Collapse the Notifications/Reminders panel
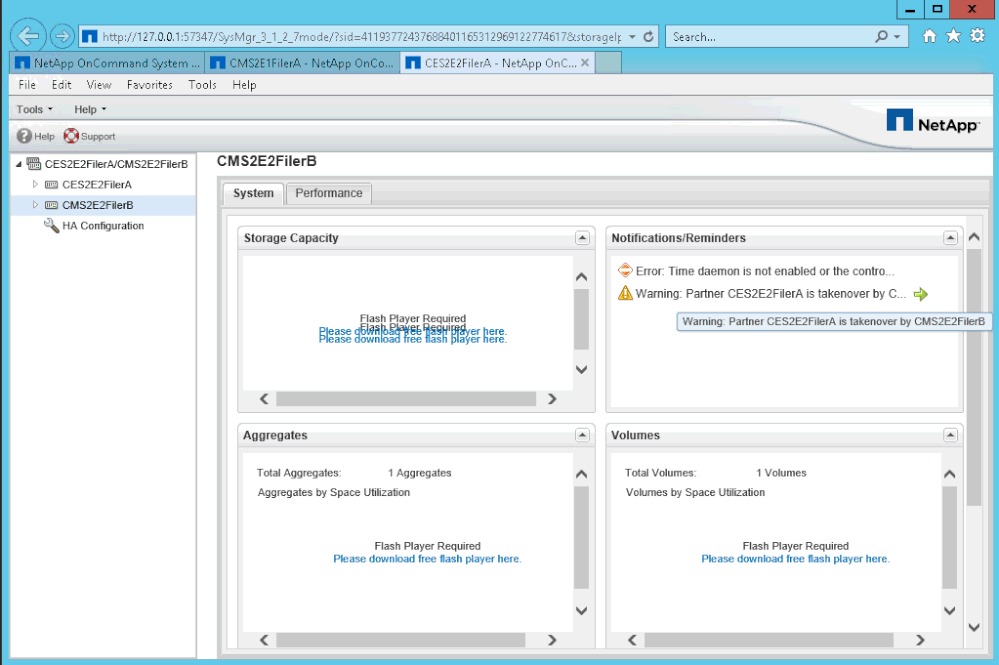 pyautogui.click(x=951, y=238)
